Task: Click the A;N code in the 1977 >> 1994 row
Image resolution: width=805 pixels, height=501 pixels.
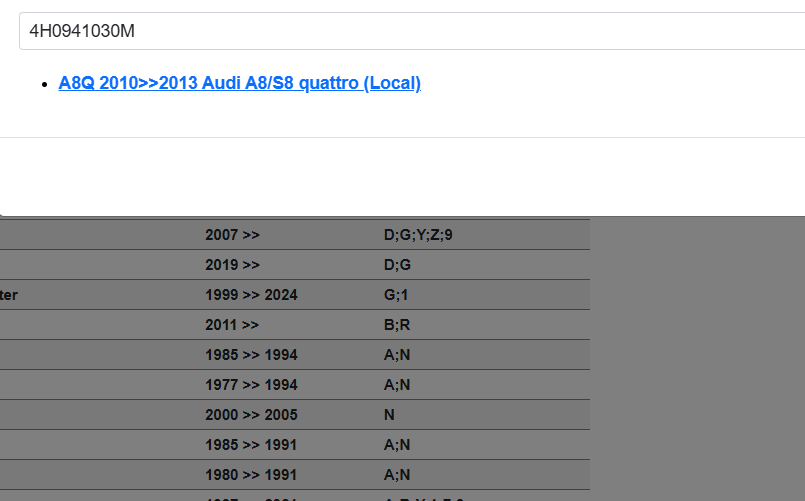Action: point(397,385)
